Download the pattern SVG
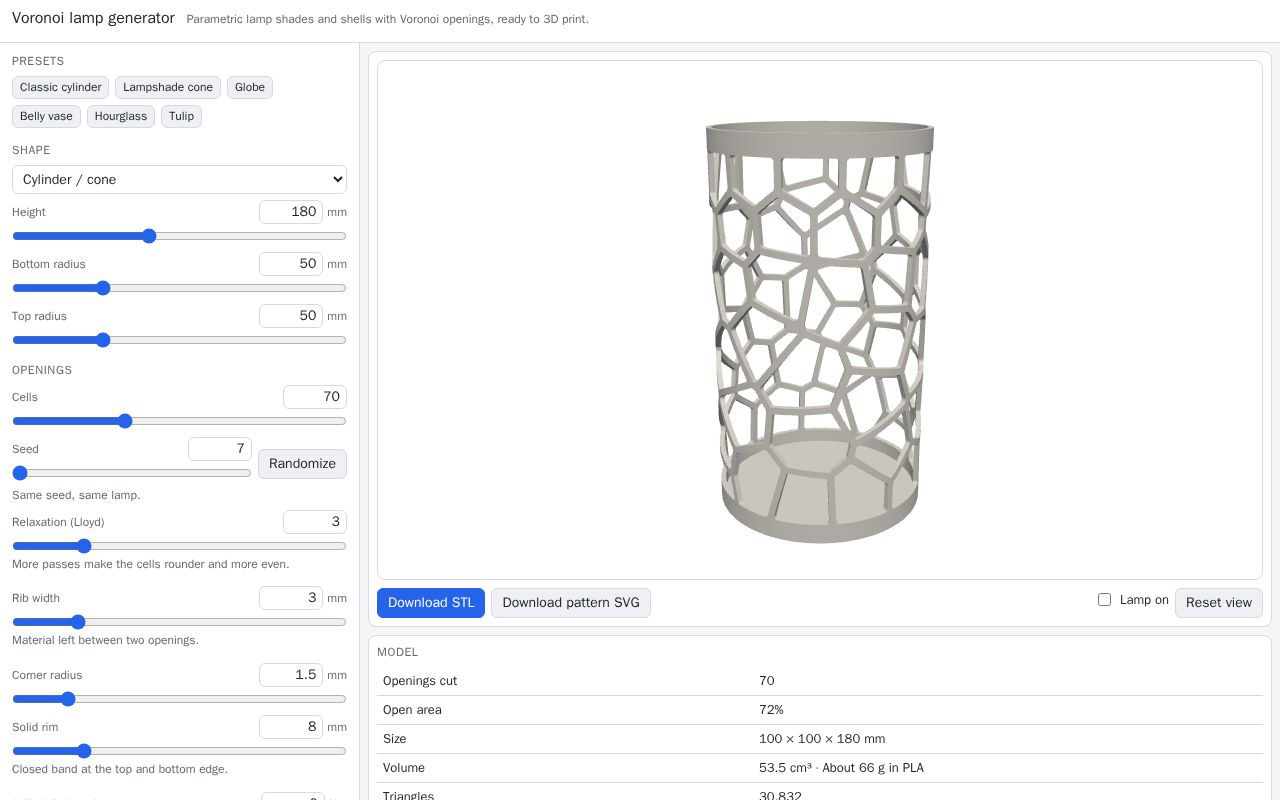The height and width of the screenshot is (800, 1280). click(x=571, y=603)
